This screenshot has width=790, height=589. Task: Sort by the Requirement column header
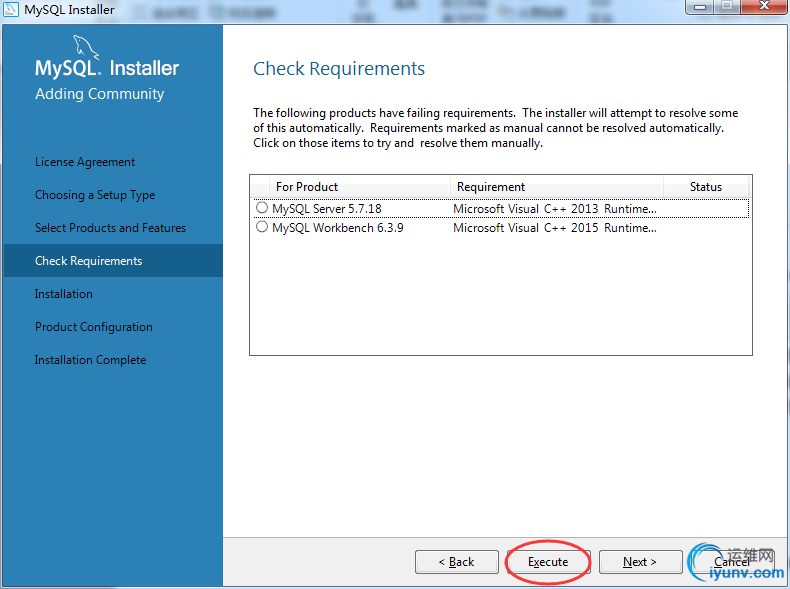pyautogui.click(x=557, y=187)
